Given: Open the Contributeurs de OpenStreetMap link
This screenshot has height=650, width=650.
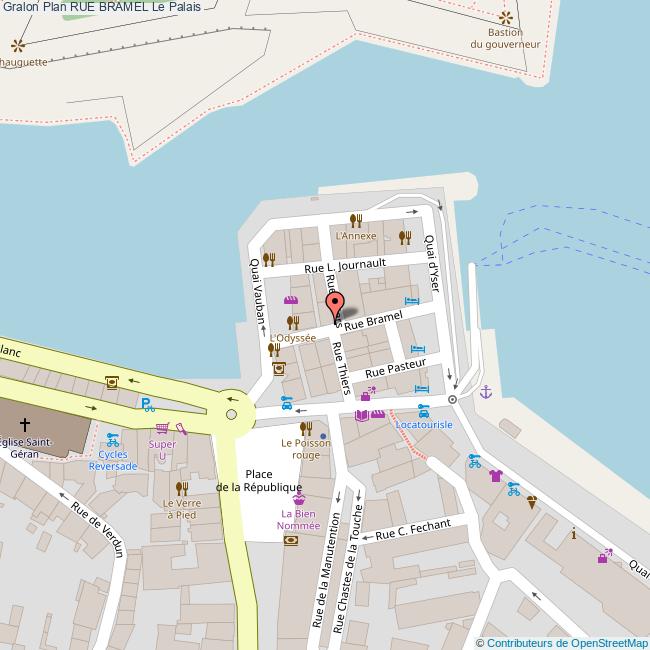Looking at the screenshot, I should point(562,642).
